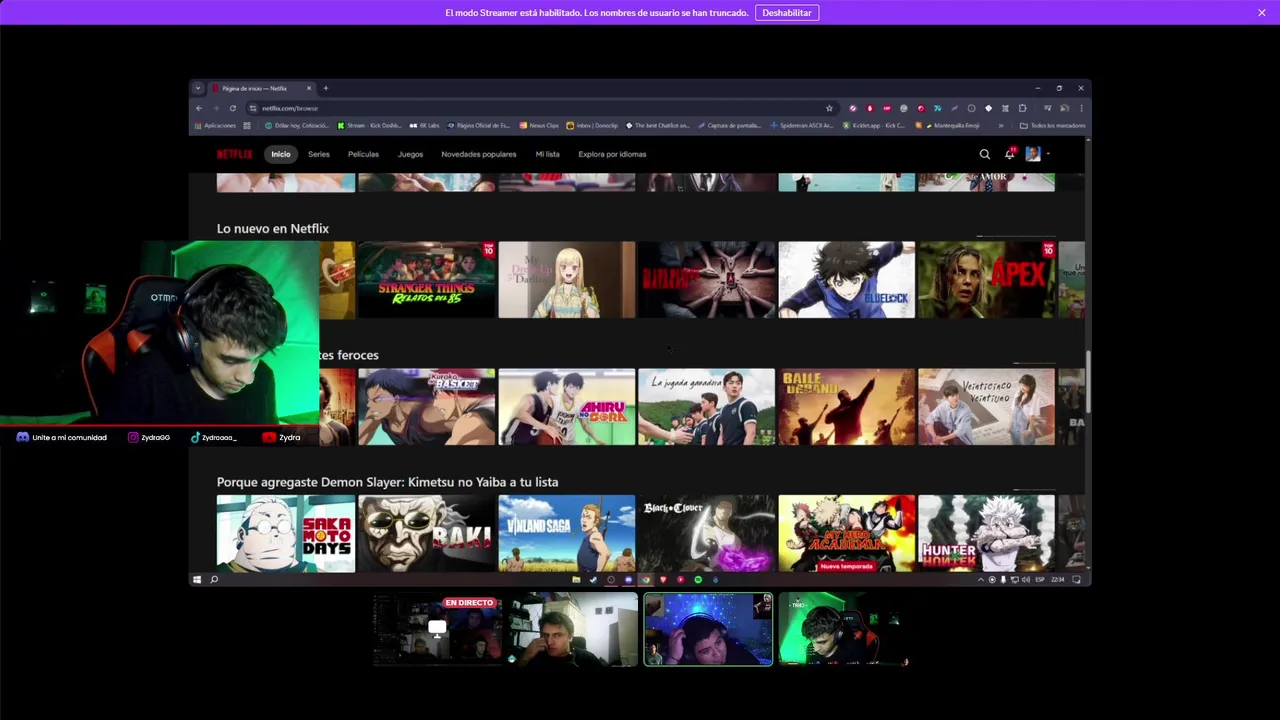
Task: Open the Discord taskbar icon
Action: (x=628, y=579)
